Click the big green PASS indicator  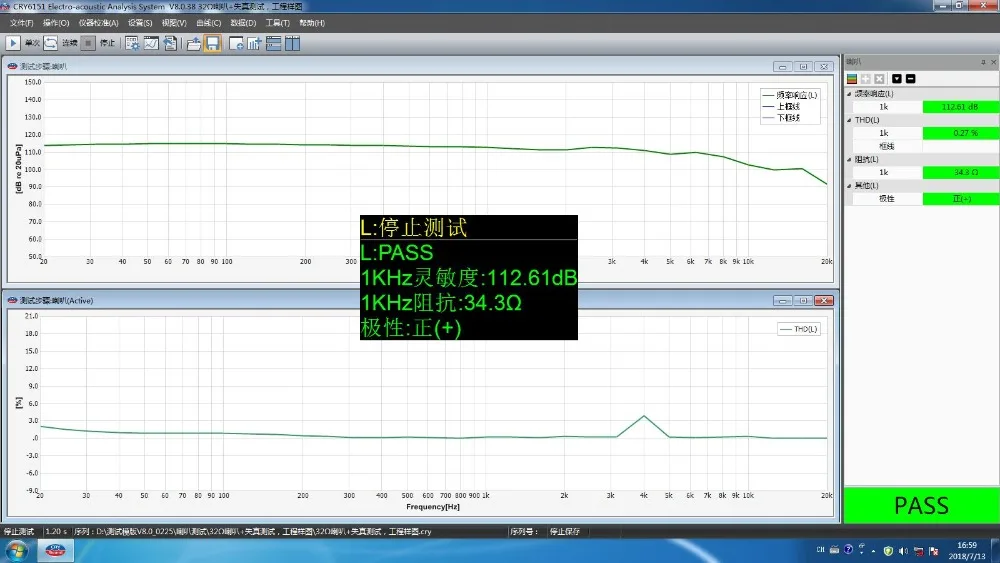point(922,506)
